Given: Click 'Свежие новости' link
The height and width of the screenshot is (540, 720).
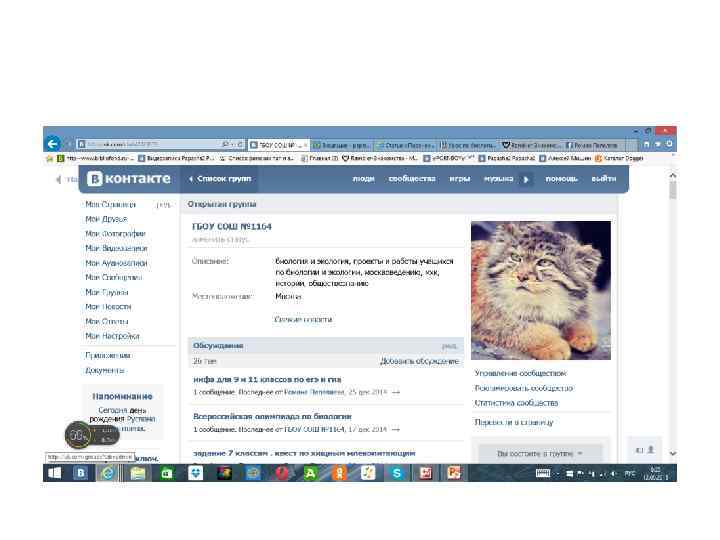Looking at the screenshot, I should point(304,319).
